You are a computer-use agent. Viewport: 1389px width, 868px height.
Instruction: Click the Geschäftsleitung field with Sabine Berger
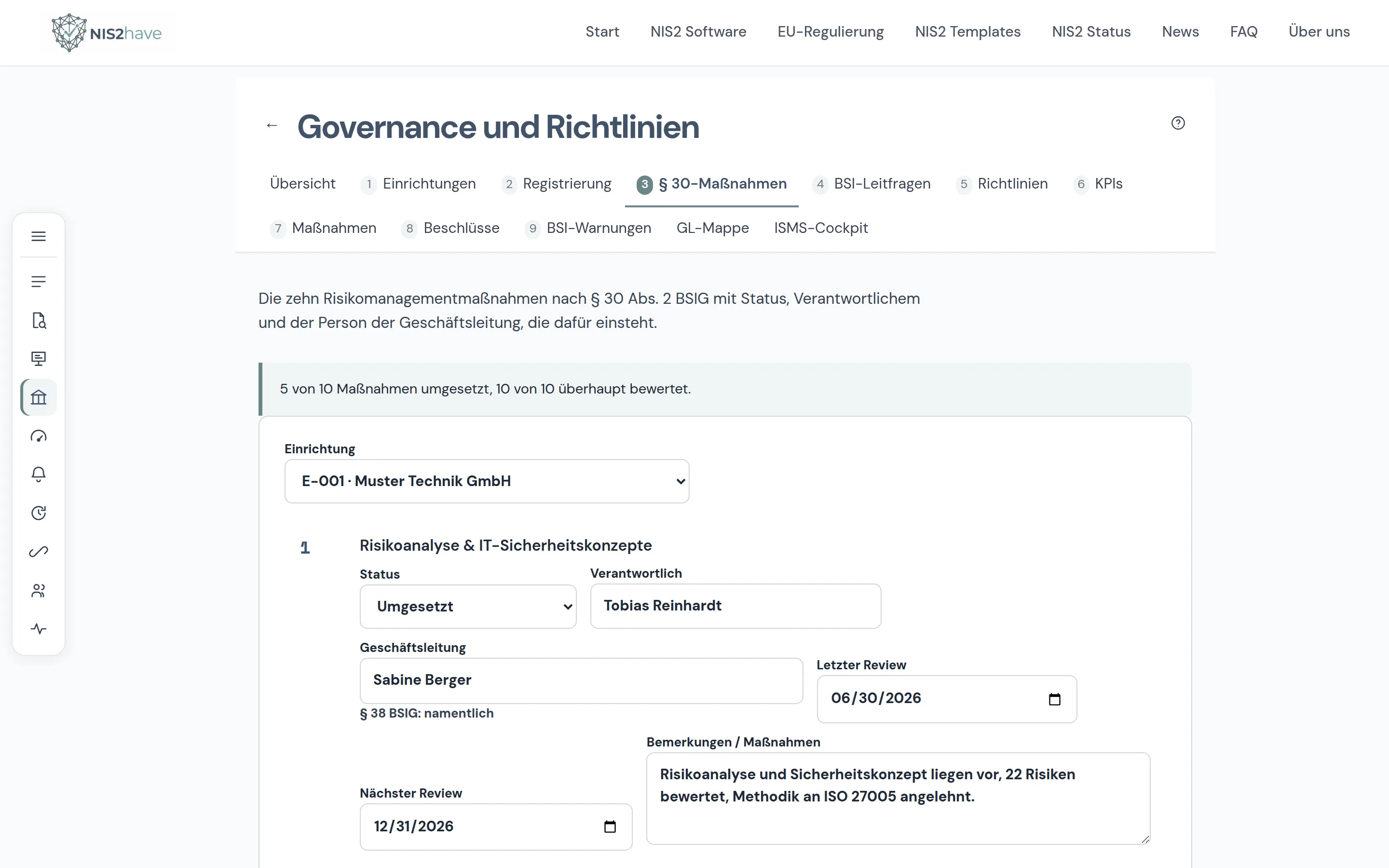click(x=581, y=681)
